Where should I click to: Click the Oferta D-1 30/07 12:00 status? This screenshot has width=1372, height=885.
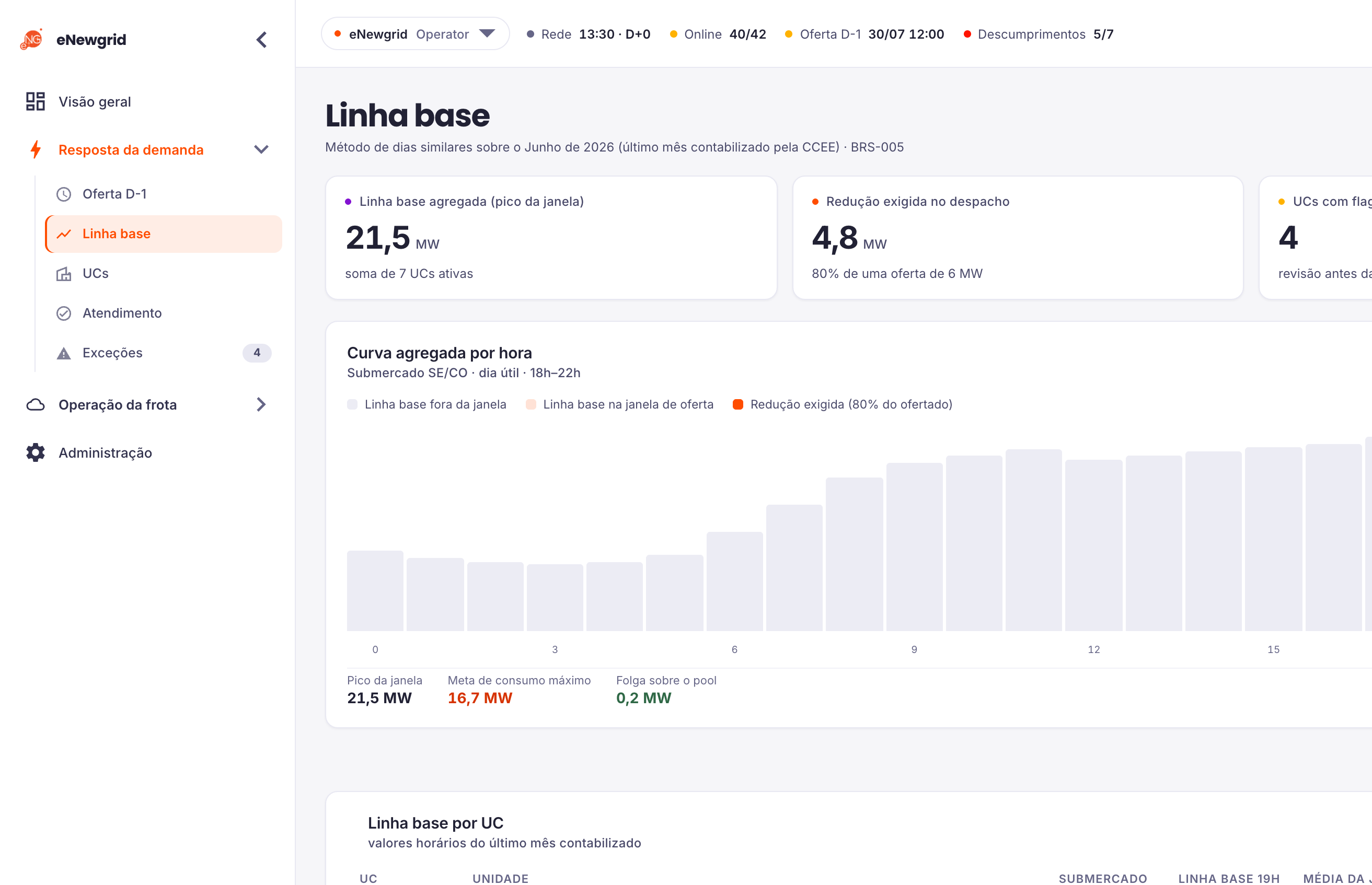(864, 34)
